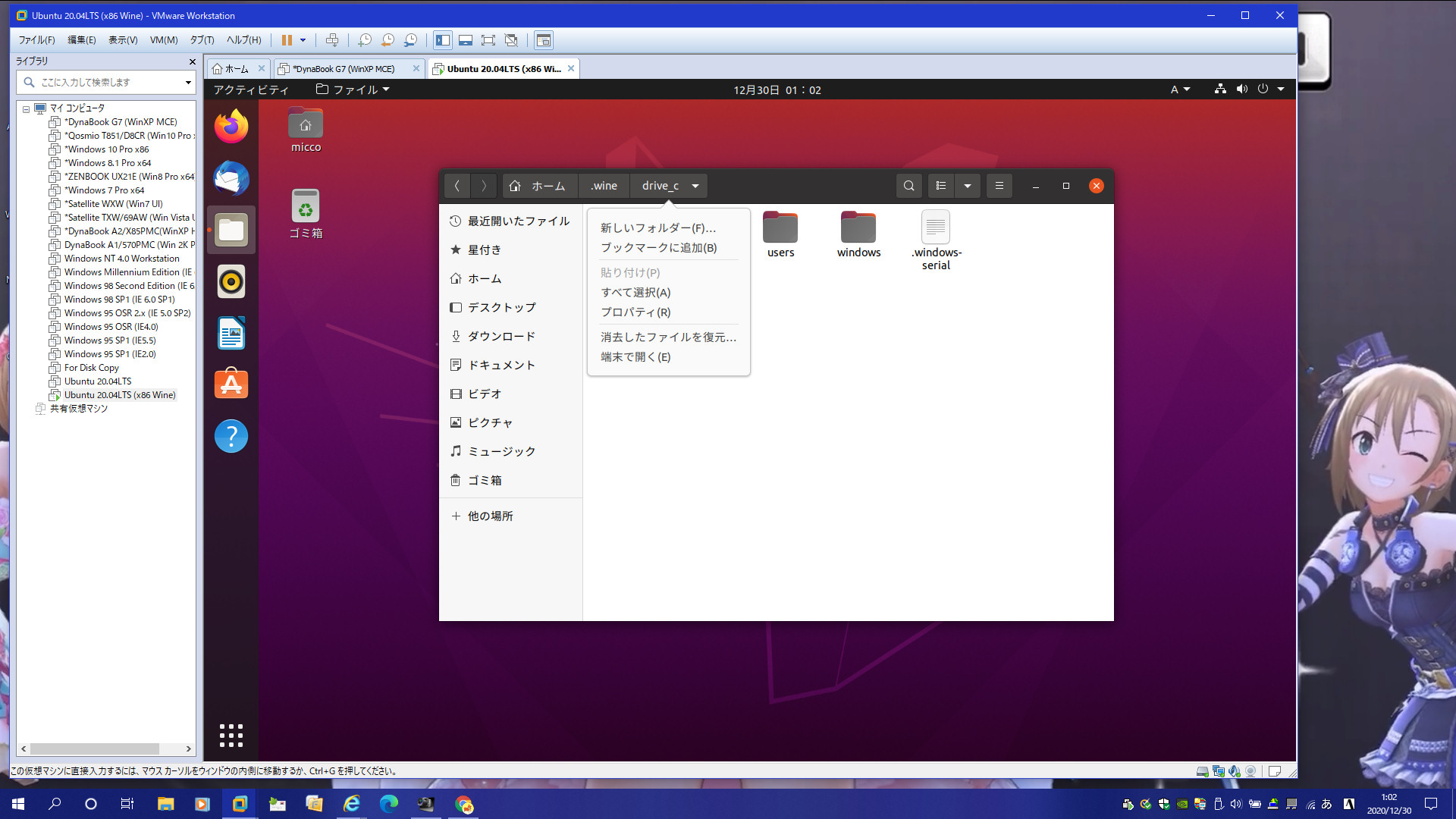The image size is (1456, 819).
Task: Click the .wine path segment
Action: point(604,186)
